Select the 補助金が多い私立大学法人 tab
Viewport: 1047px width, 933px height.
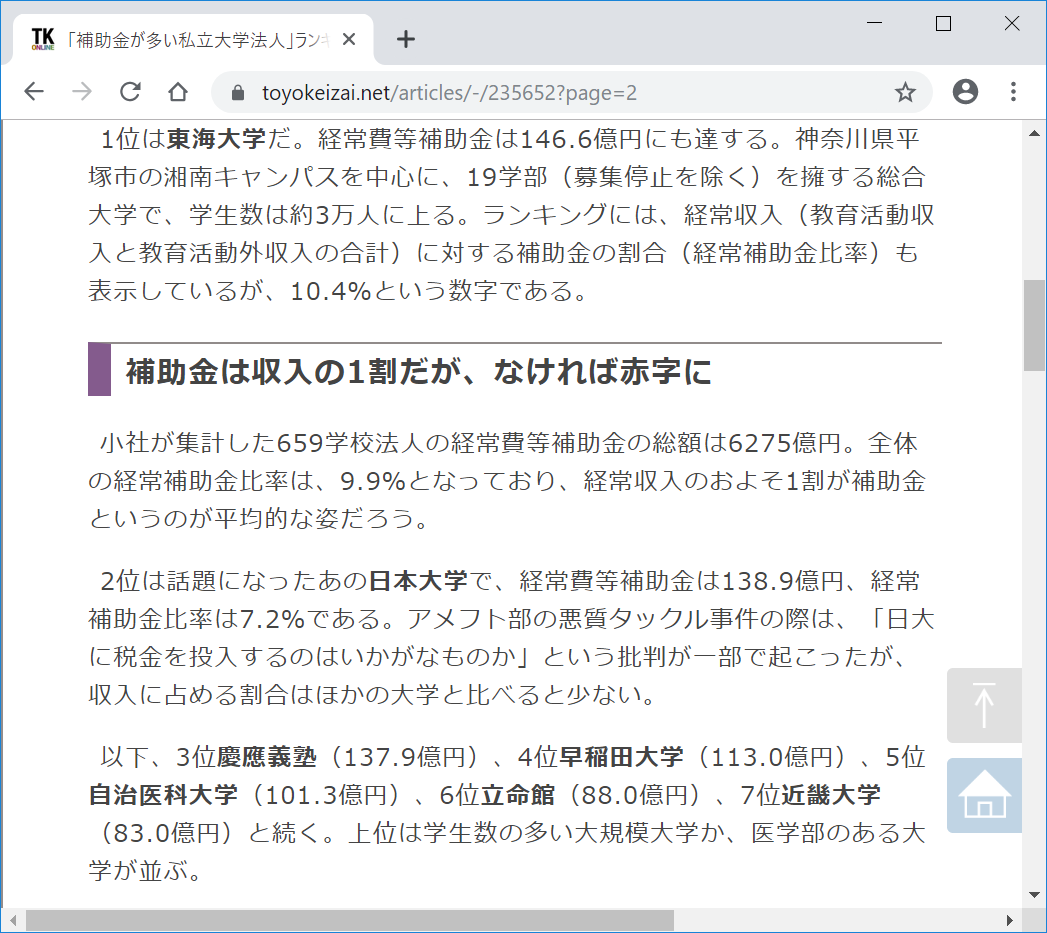[193, 39]
